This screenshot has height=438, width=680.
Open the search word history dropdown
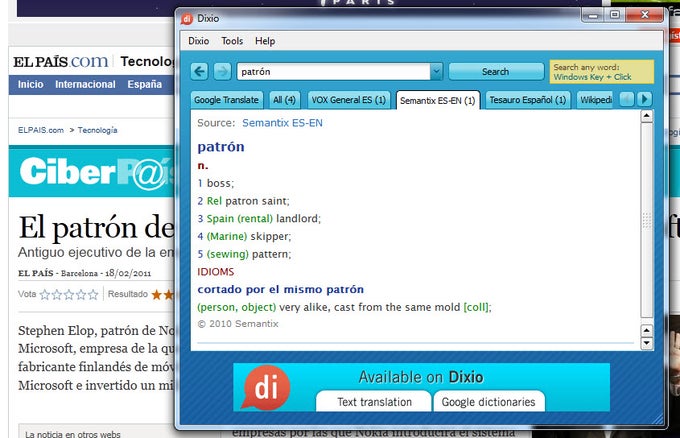click(436, 72)
